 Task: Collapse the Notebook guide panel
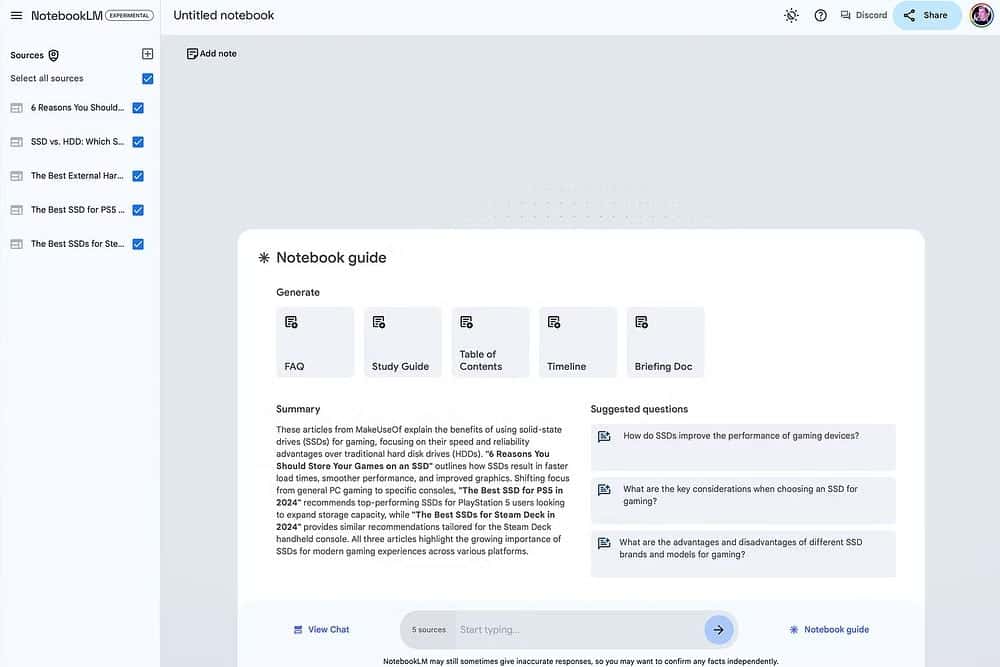coord(830,629)
